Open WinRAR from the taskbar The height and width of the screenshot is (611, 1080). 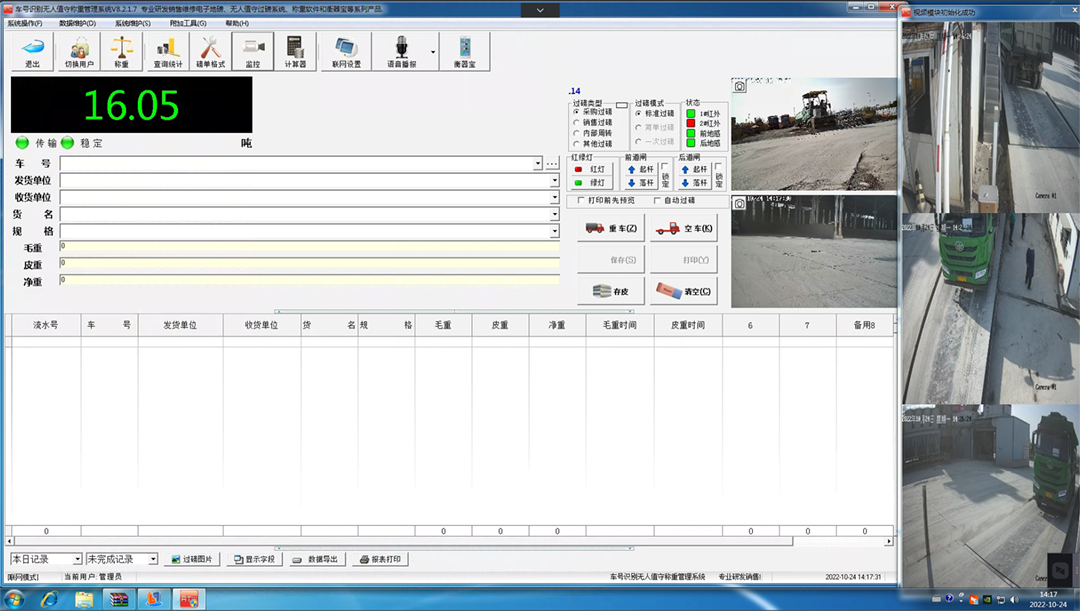click(x=119, y=599)
